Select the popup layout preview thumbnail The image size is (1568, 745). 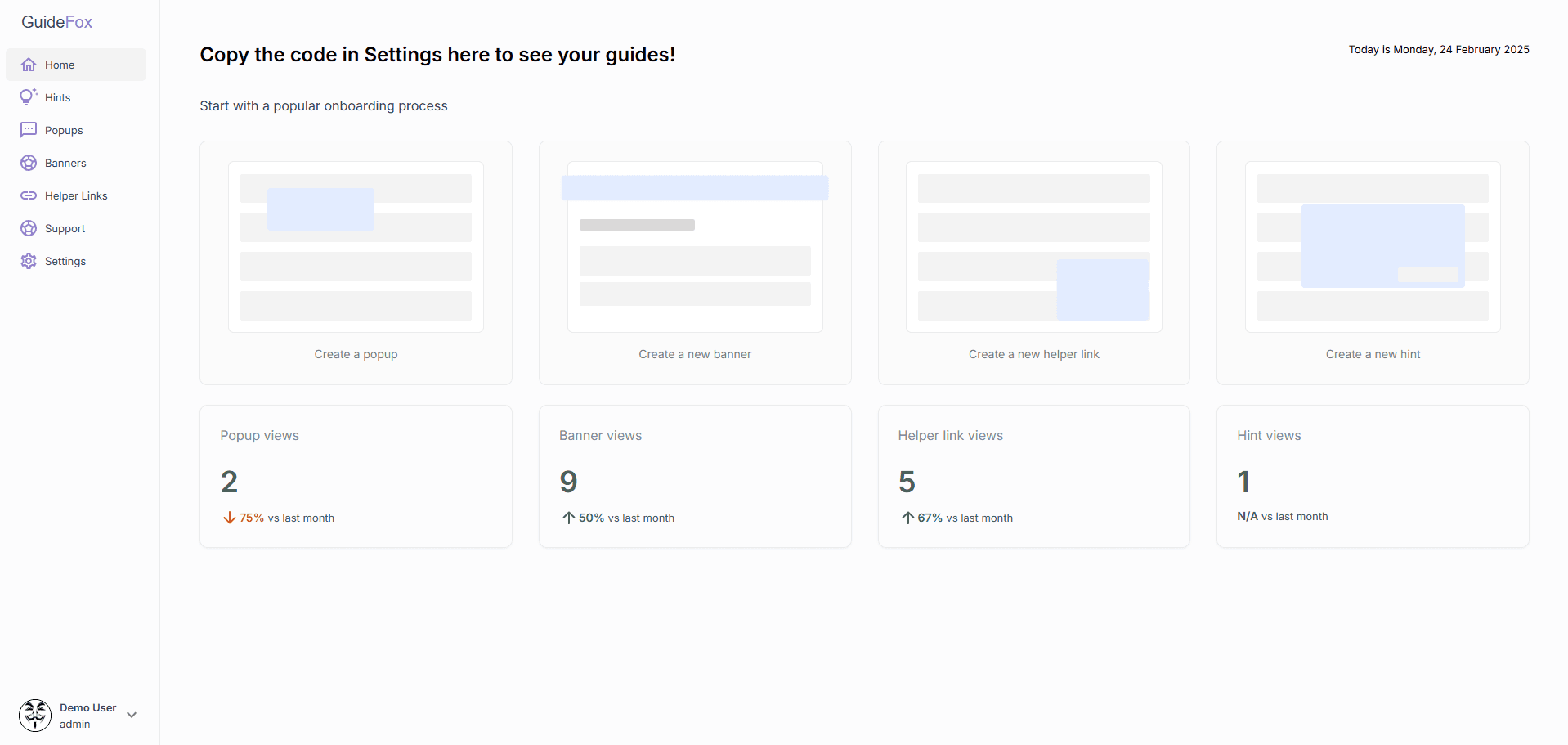(356, 247)
